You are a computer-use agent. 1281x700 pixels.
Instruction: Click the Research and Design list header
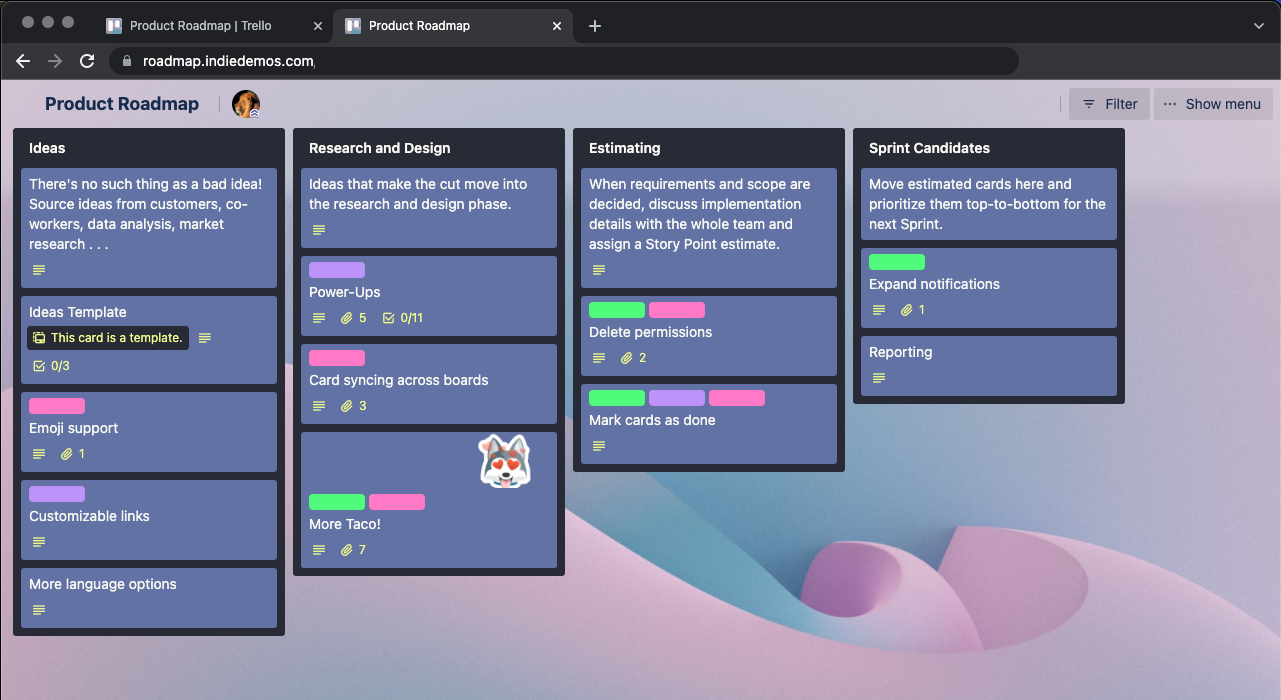380,148
